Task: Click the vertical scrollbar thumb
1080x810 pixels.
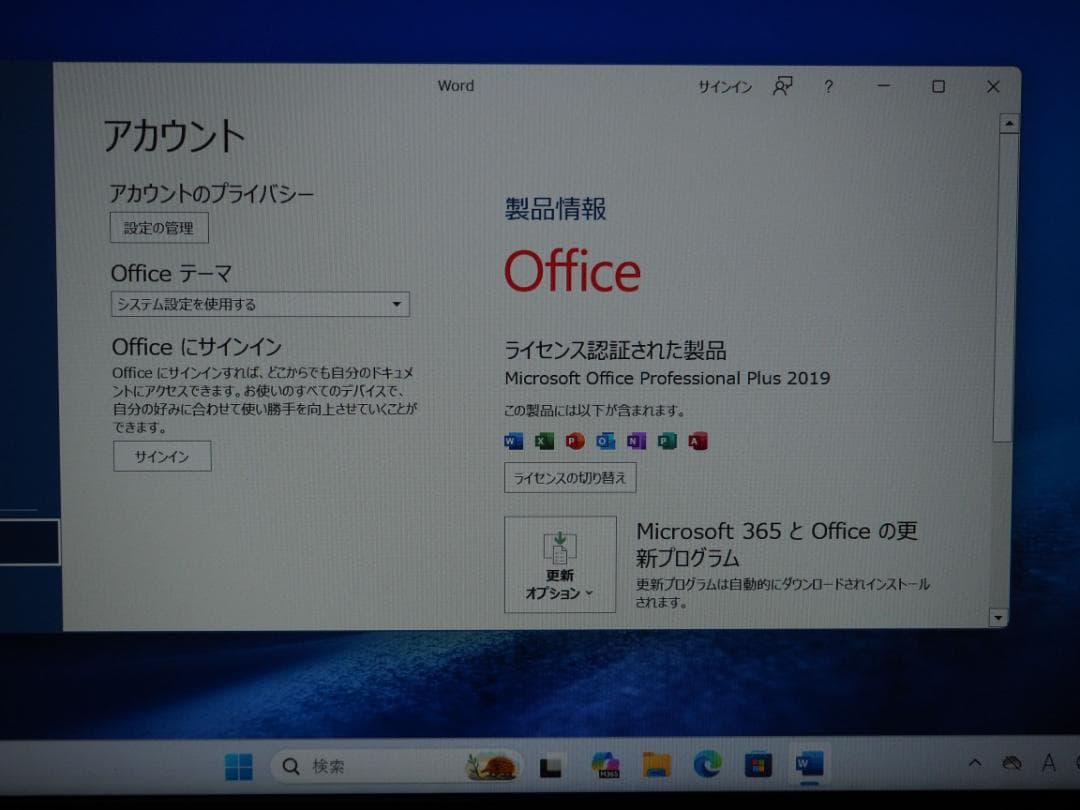Action: (x=1006, y=287)
